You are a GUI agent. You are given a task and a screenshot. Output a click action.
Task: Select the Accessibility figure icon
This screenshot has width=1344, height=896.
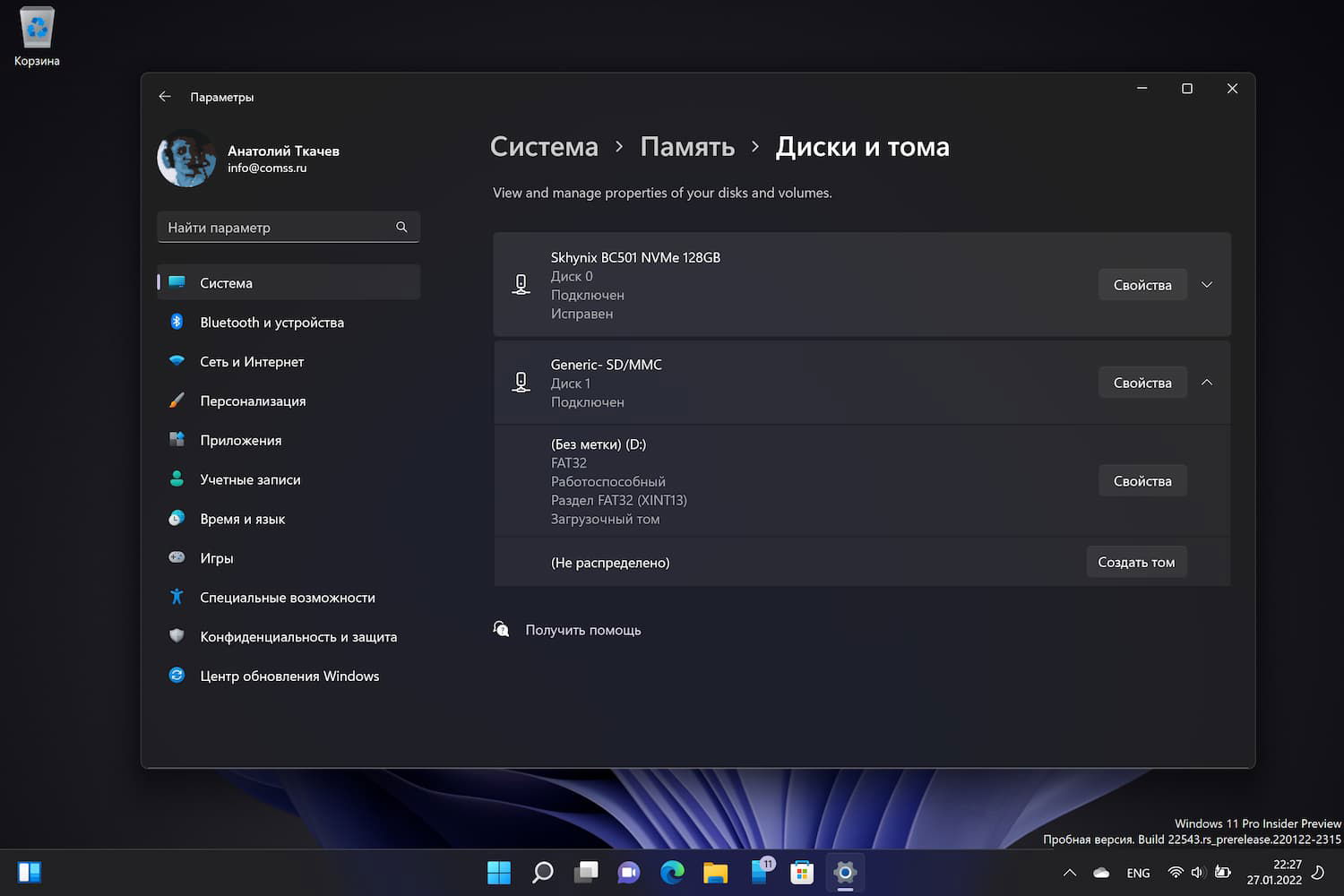pos(177,597)
